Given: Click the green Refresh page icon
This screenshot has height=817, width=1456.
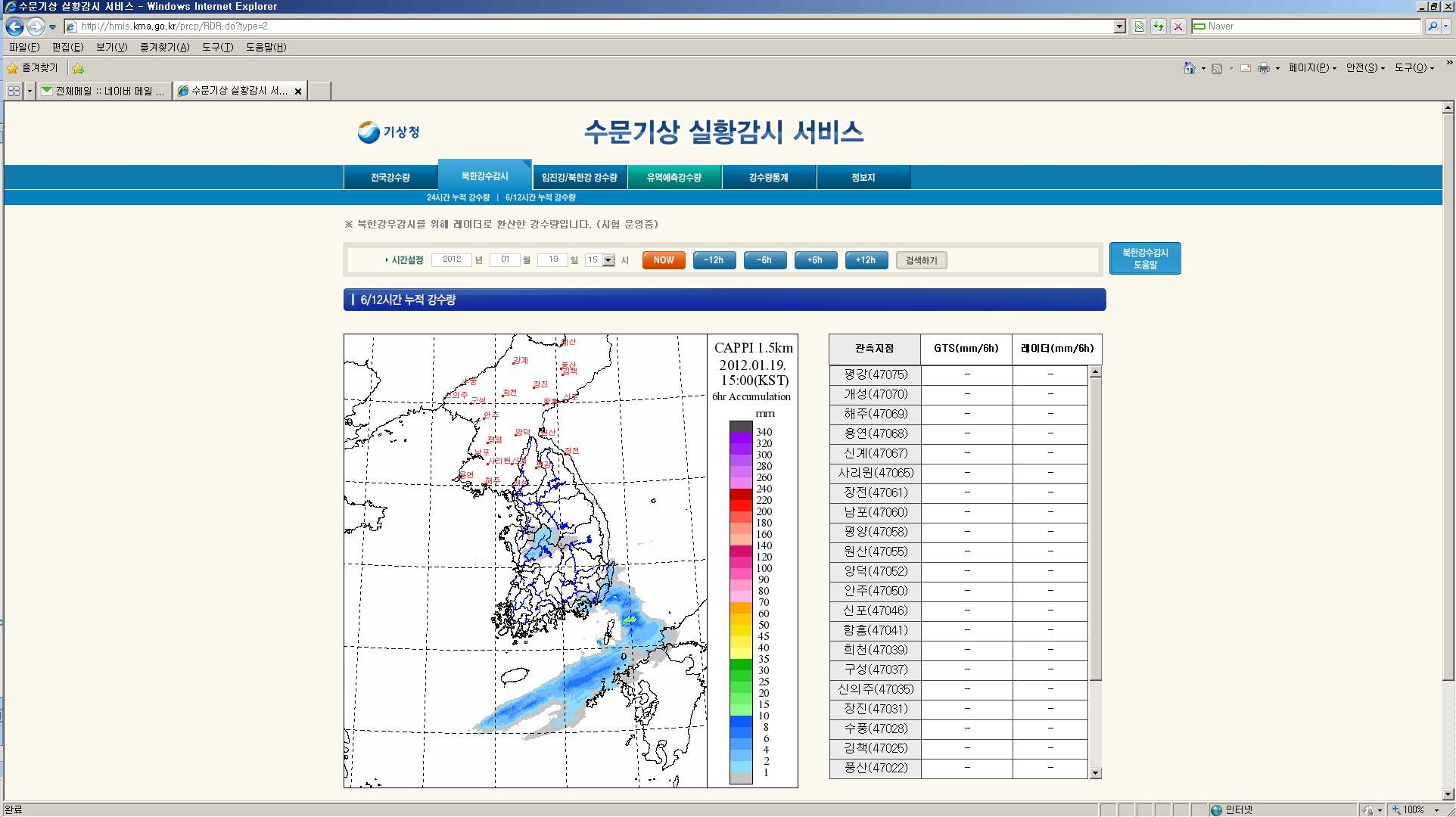Looking at the screenshot, I should pos(1159,26).
